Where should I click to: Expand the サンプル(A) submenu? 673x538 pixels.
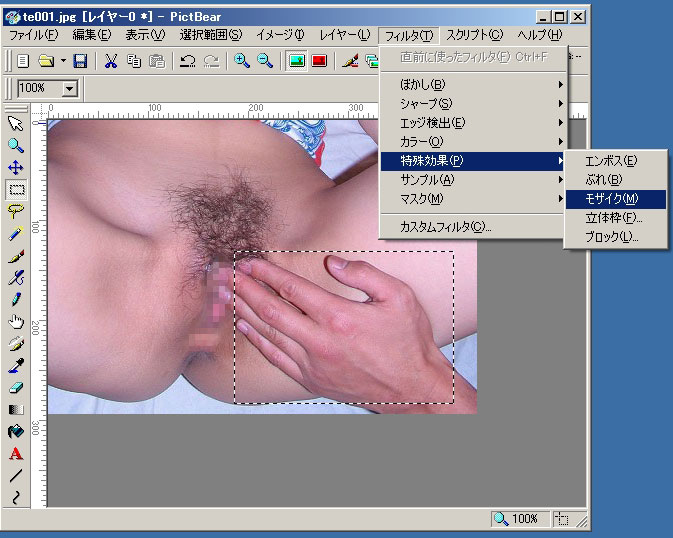[473, 179]
